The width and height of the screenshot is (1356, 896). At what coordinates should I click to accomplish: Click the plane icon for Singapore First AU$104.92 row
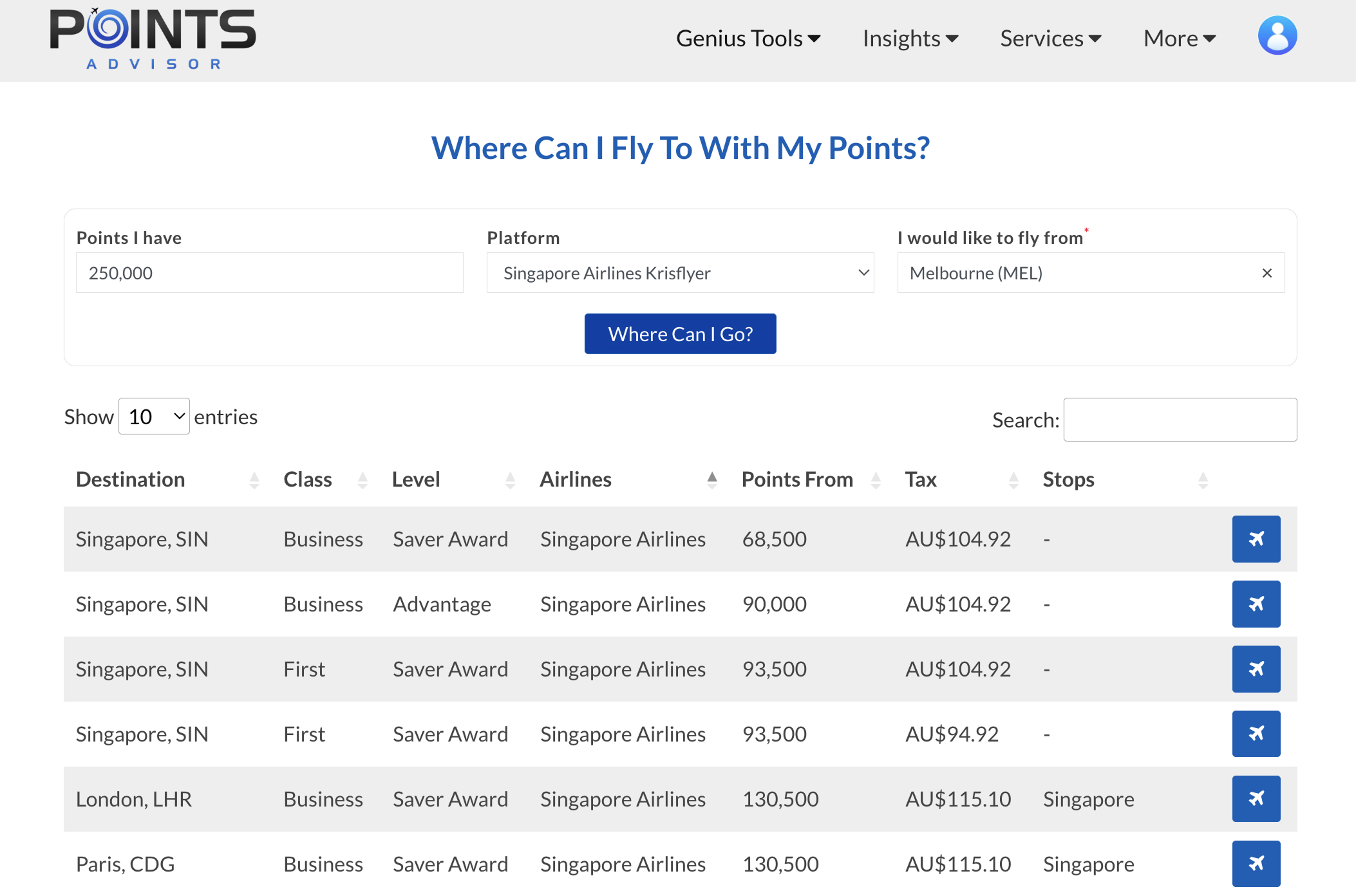point(1256,669)
